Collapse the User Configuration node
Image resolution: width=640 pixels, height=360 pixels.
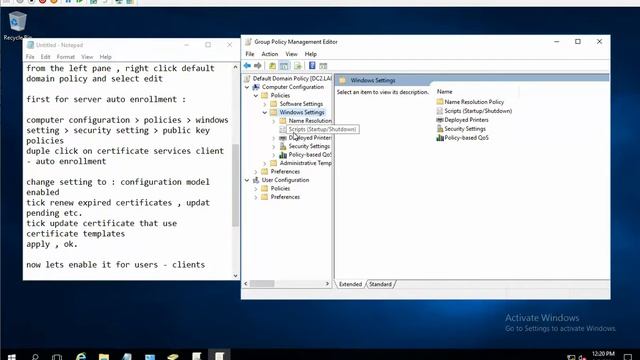pyautogui.click(x=247, y=180)
